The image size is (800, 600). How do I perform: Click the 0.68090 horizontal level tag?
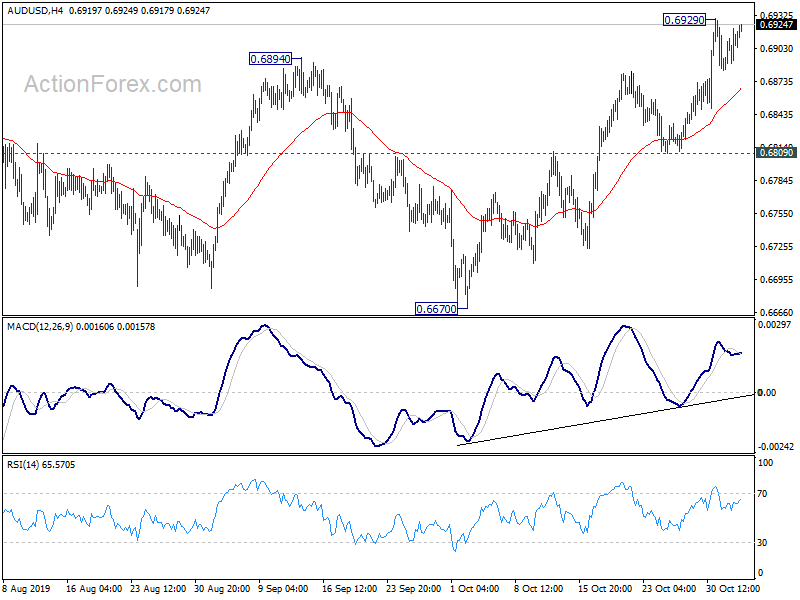click(776, 153)
